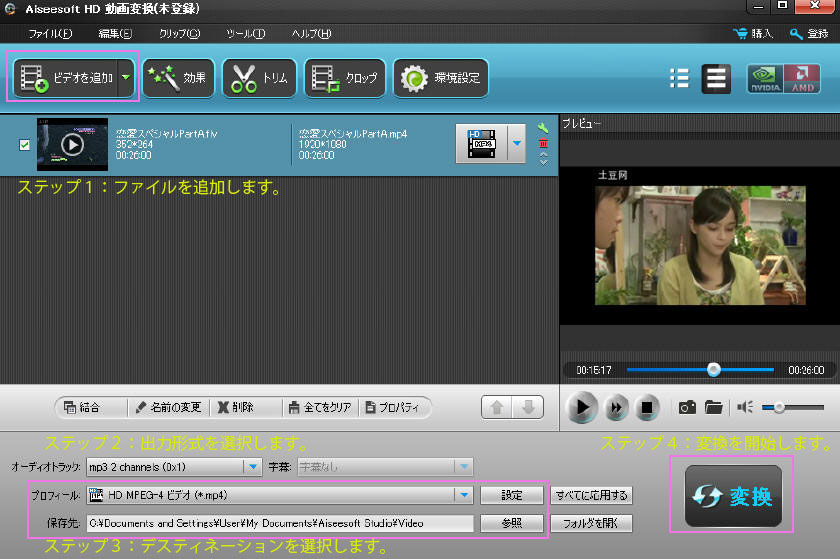Viewport: 840px width, 559px height.
Task: Open the snapshot folder icon
Action: click(714, 408)
